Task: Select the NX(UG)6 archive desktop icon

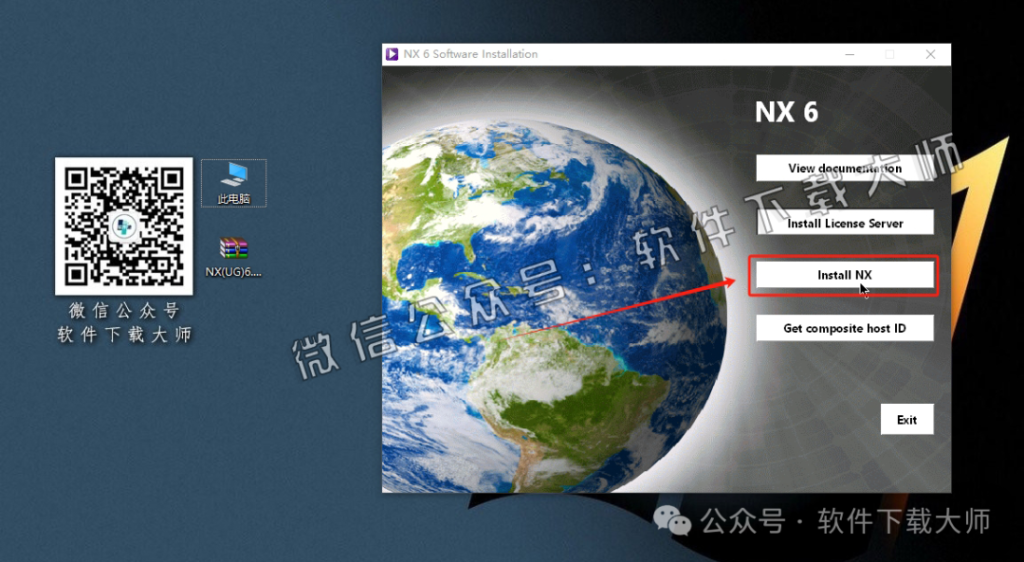Action: click(233, 248)
